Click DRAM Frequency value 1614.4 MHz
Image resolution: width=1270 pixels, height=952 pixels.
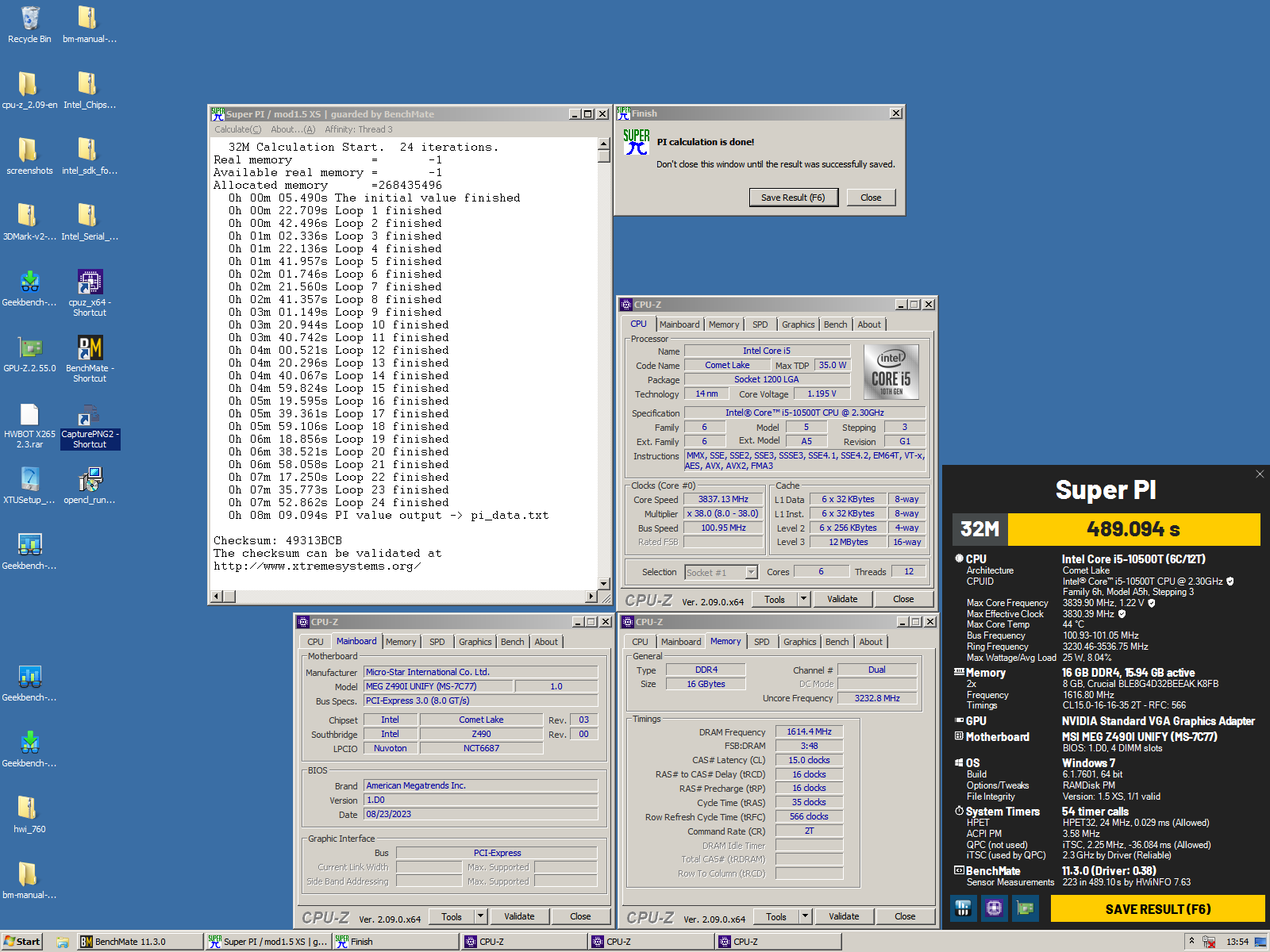point(809,731)
